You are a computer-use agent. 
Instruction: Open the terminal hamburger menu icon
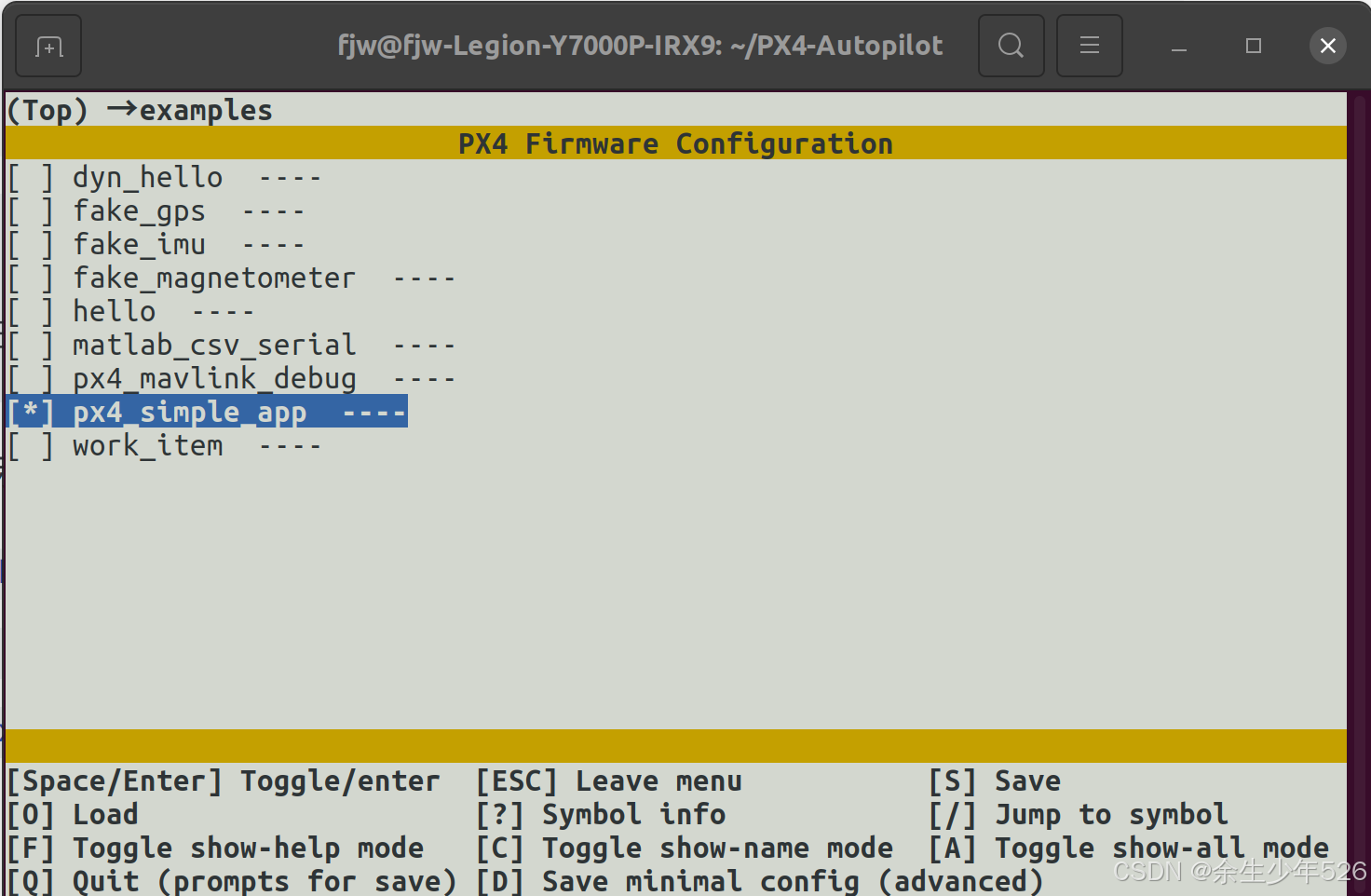click(1090, 45)
